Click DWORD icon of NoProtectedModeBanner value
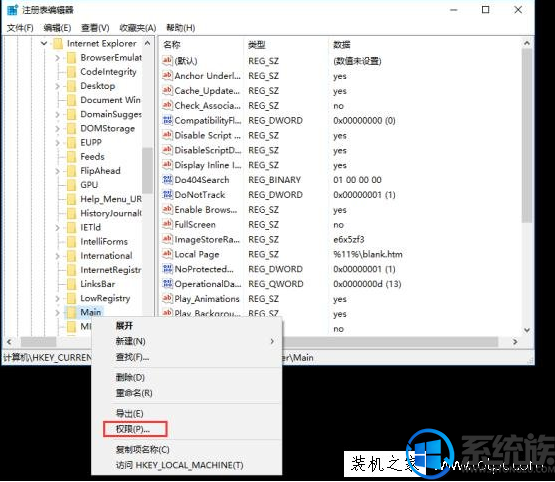 (167, 269)
